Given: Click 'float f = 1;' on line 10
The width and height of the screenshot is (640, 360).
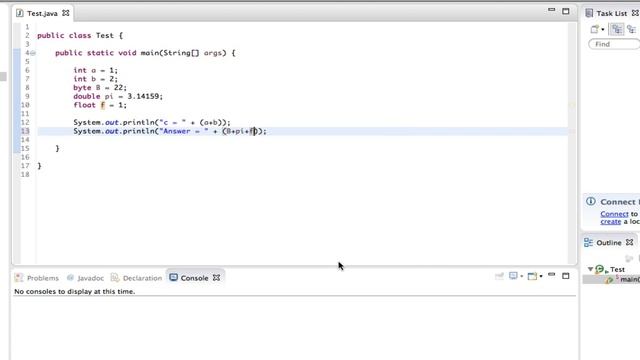Looking at the screenshot, I should tap(100, 105).
